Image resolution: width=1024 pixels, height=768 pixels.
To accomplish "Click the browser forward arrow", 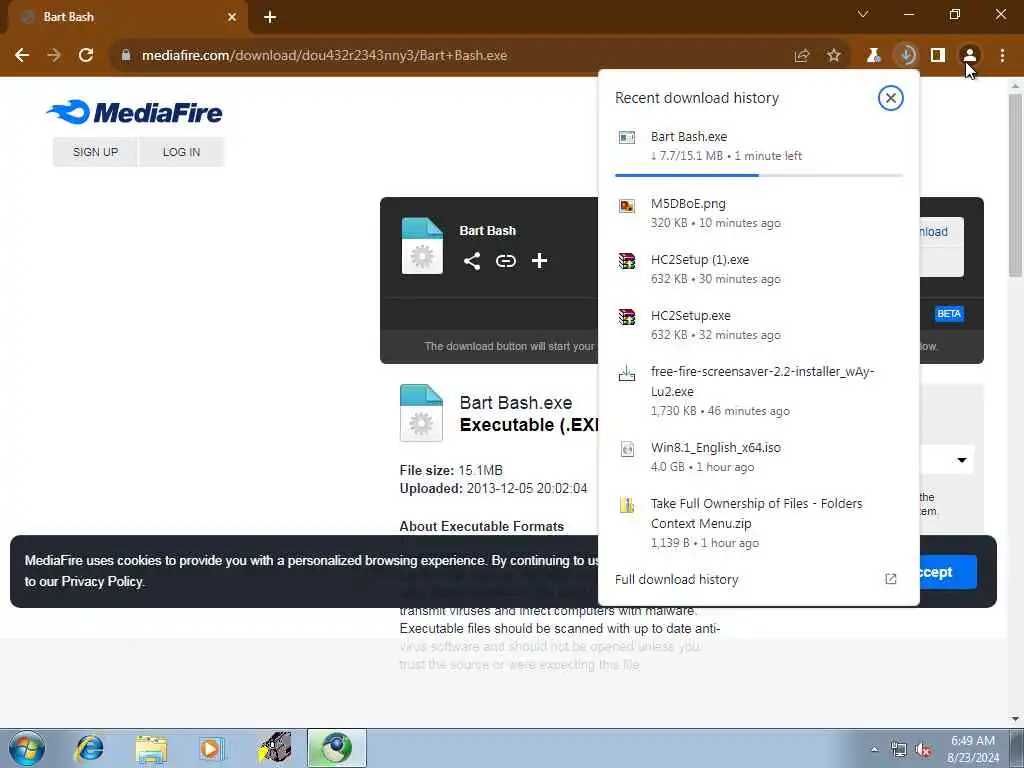I will [54, 56].
